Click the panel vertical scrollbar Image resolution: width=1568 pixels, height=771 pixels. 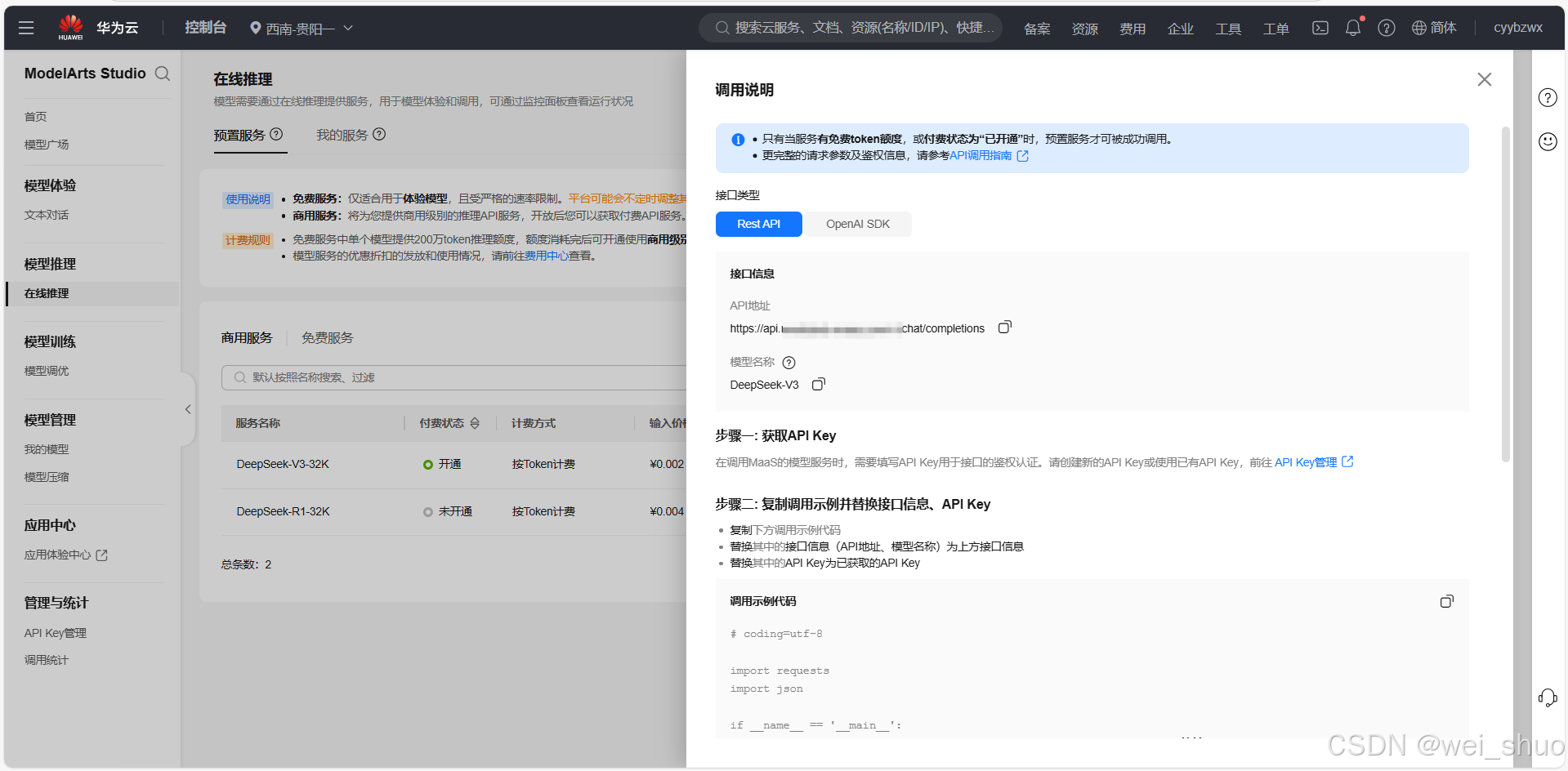point(1506,294)
